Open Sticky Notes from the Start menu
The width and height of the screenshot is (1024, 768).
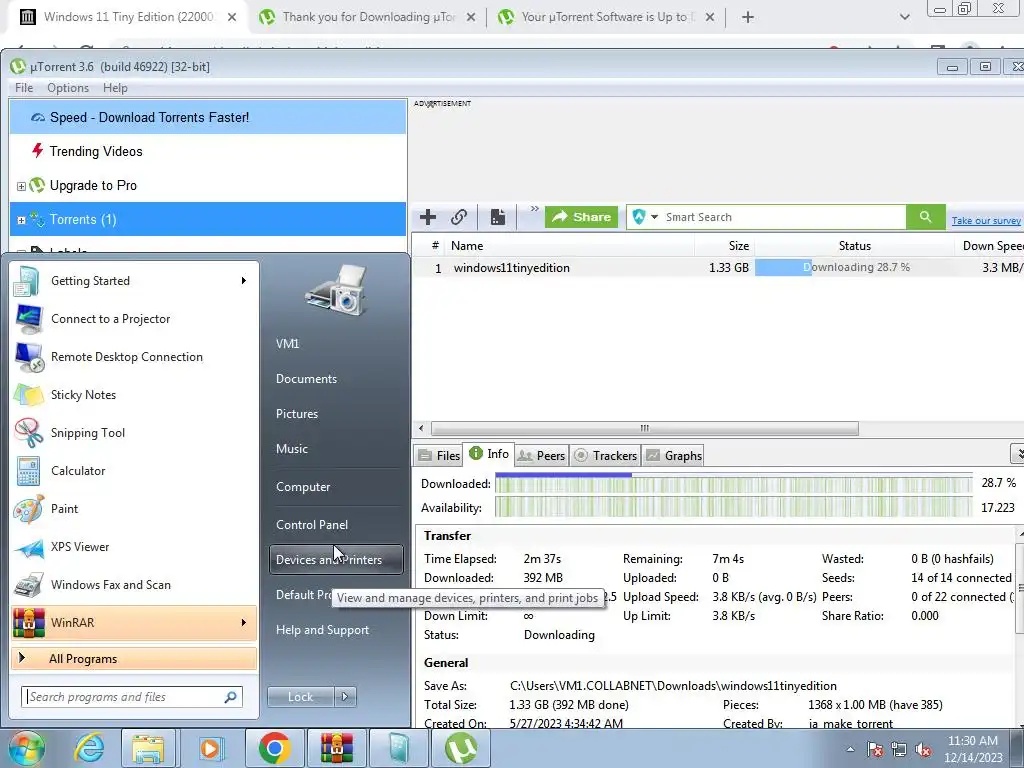(134, 394)
